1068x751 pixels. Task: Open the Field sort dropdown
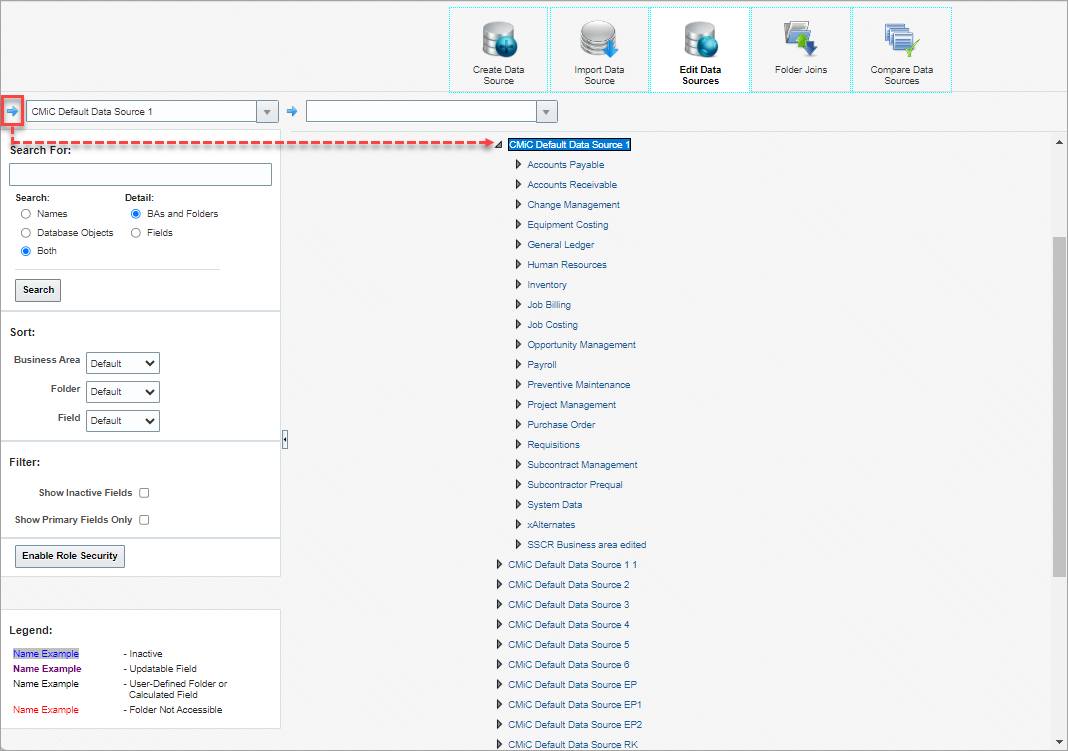click(x=123, y=421)
